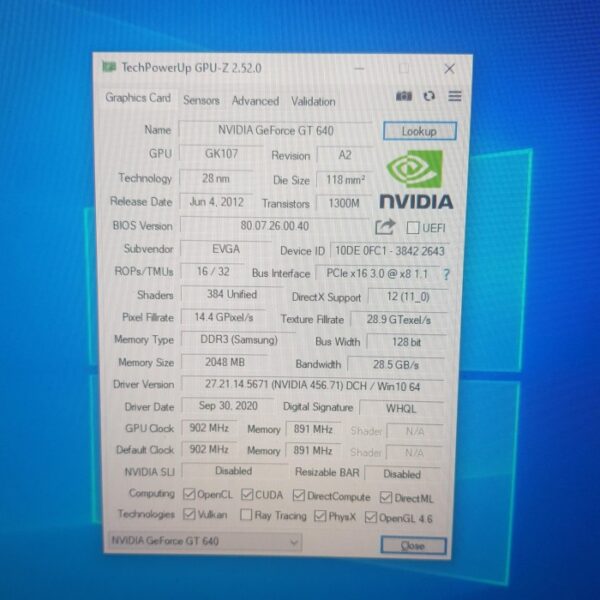600x600 pixels.
Task: Click the Memory field in GPU Clock row
Action: point(313,429)
